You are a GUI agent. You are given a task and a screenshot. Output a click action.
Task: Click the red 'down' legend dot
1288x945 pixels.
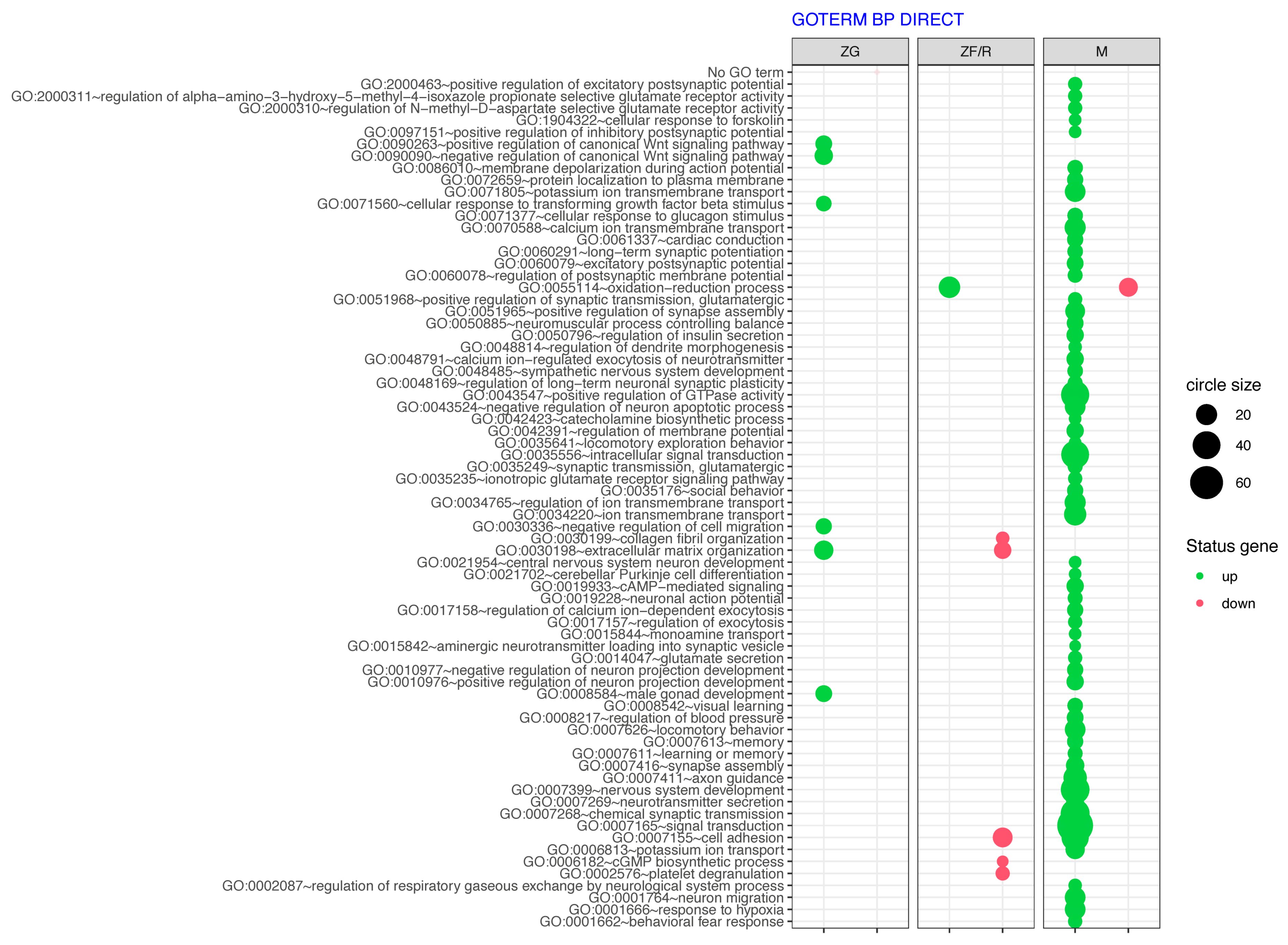1199,603
